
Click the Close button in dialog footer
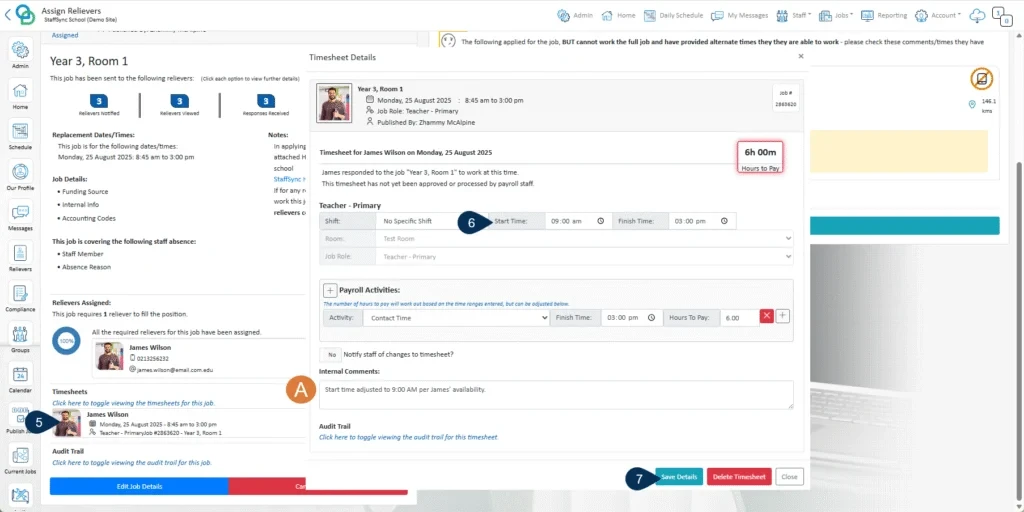point(790,477)
